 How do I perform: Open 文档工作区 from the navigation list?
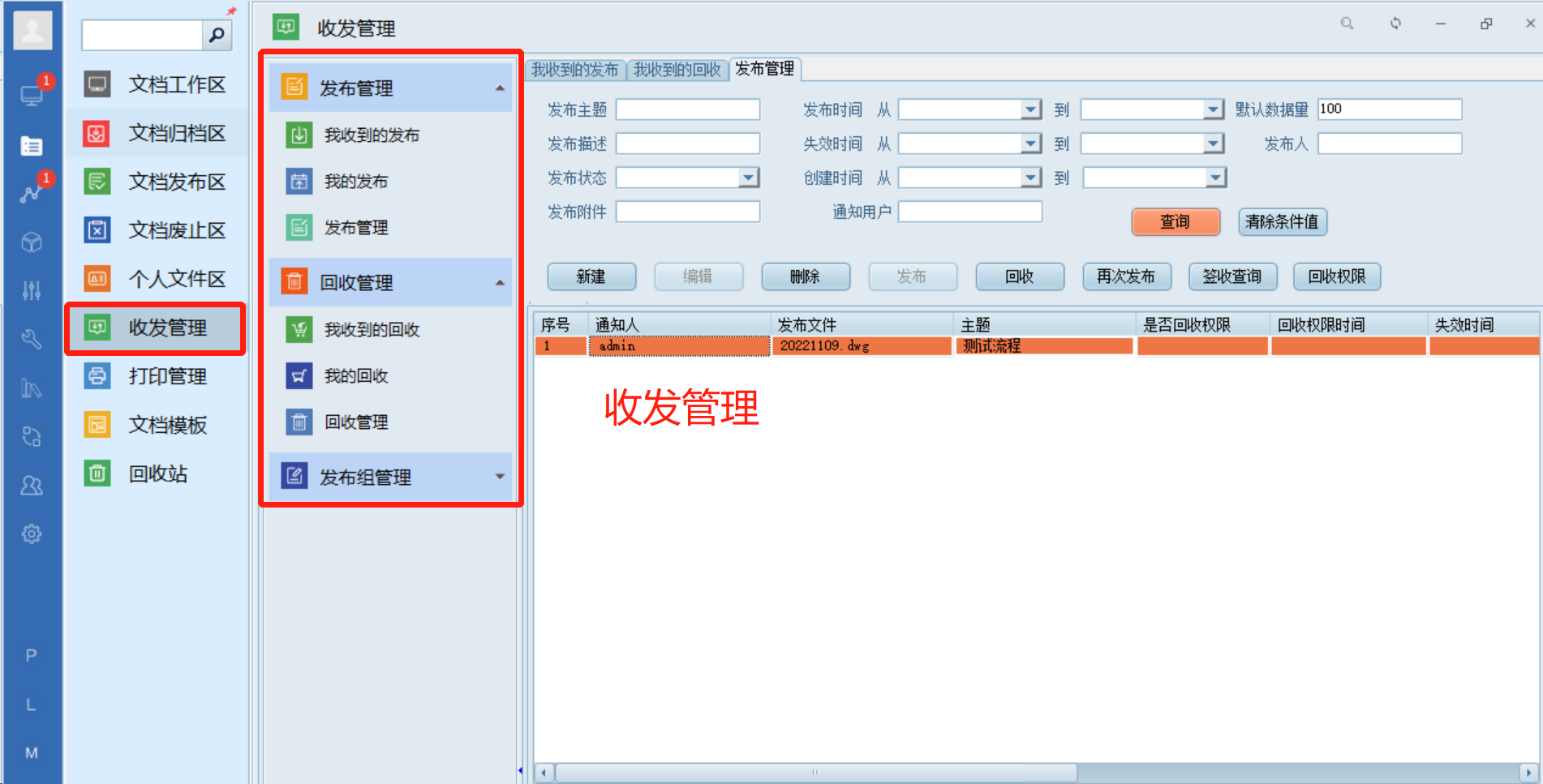176,85
